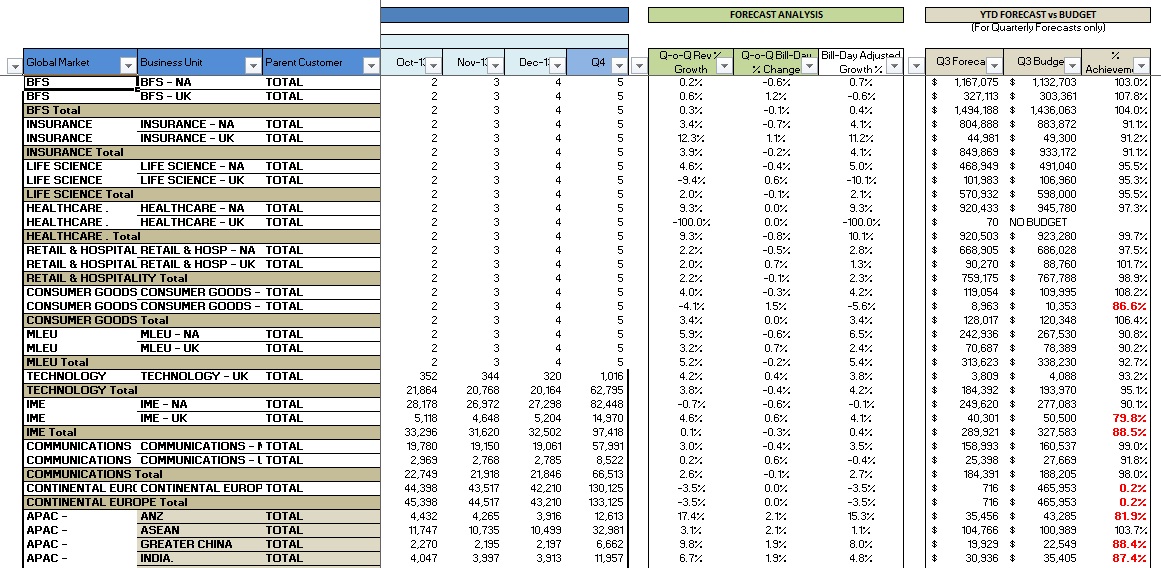The height and width of the screenshot is (568, 1161).
Task: Open the Business Unit filter dropdown
Action: click(x=252, y=66)
